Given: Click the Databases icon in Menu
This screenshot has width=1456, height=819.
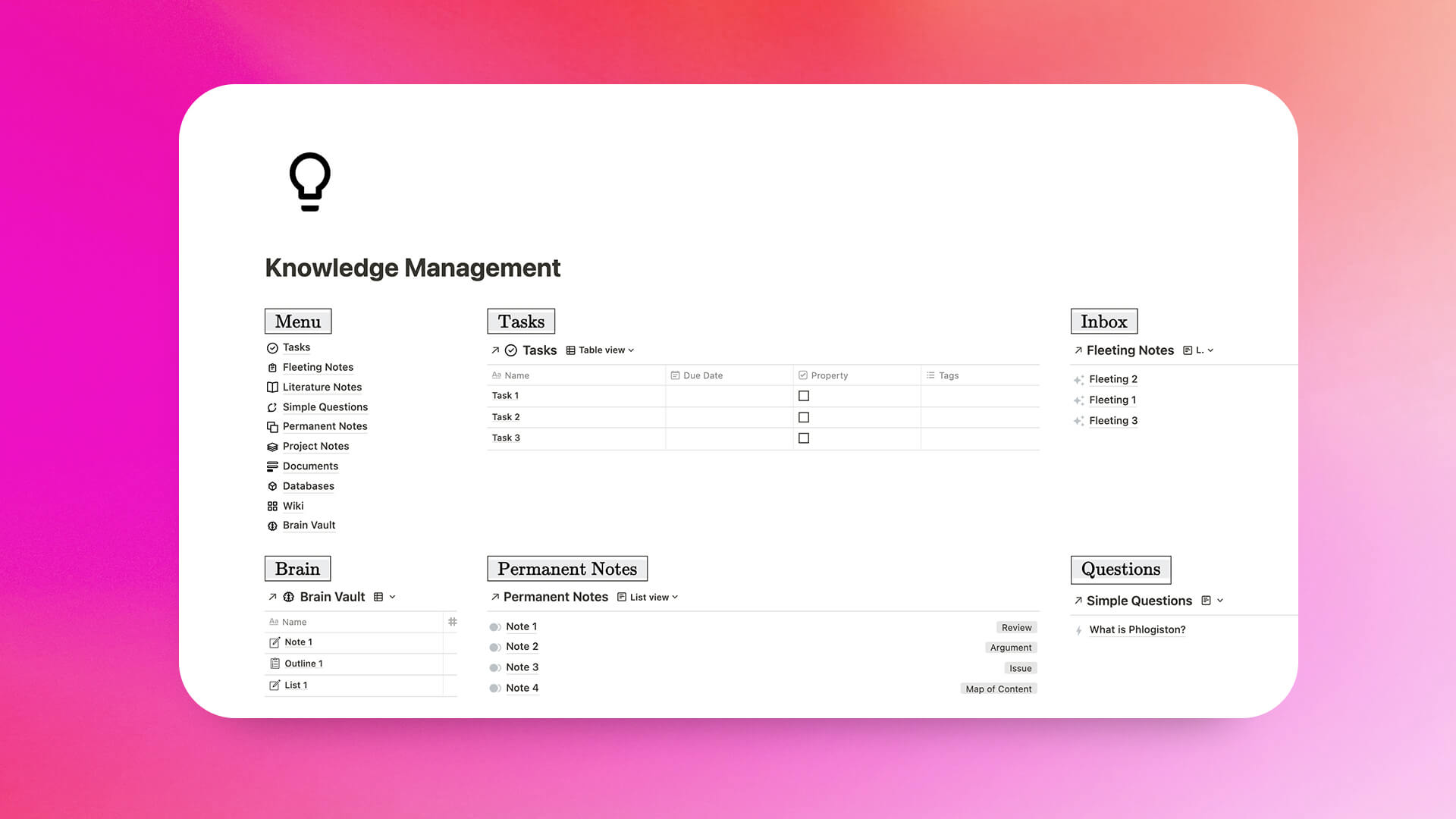Looking at the screenshot, I should (x=272, y=485).
